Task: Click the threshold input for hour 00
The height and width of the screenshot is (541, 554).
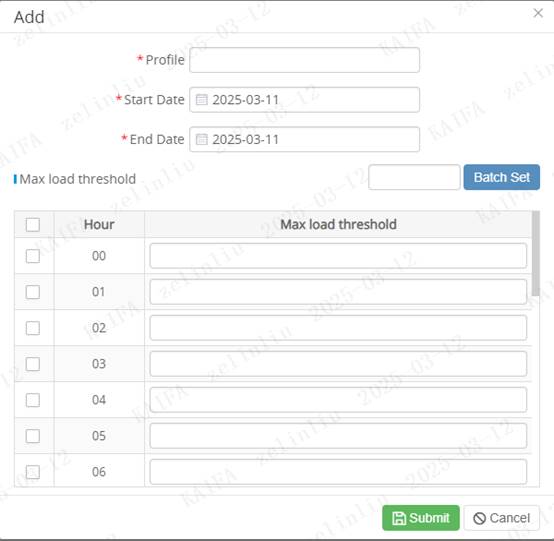Action: tap(338, 256)
